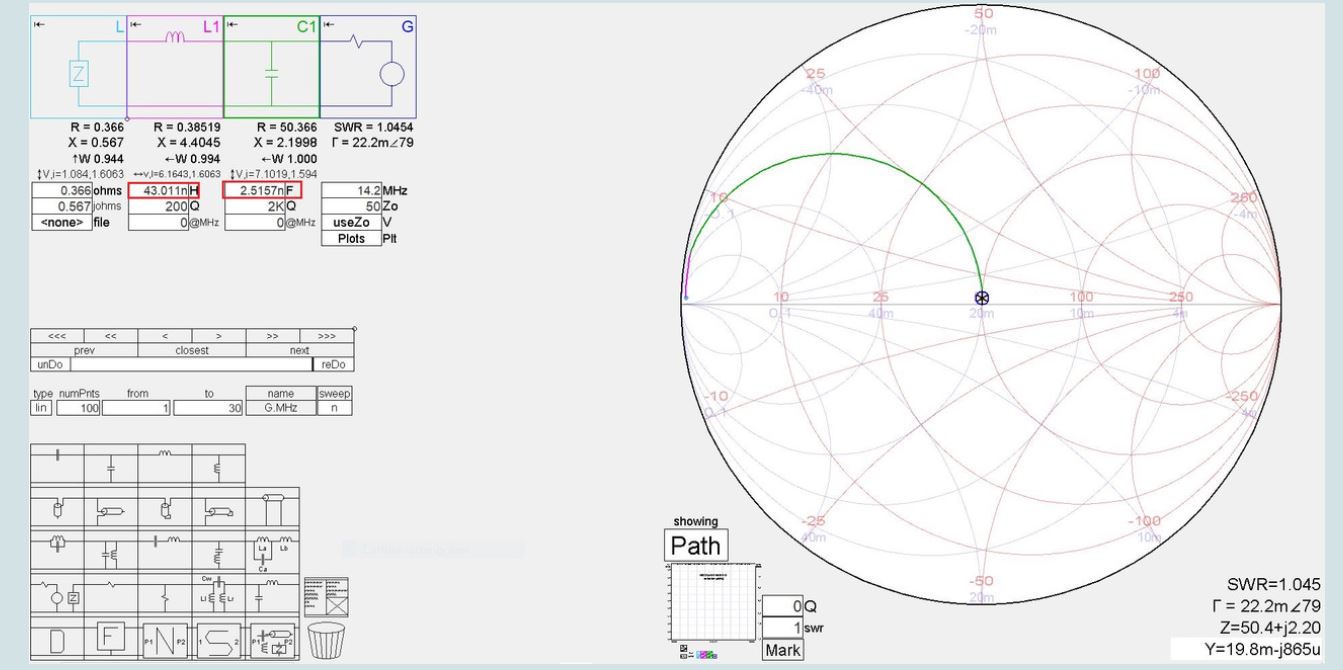Screen dimensions: 1343x670
Task: Edit the 0.567 johms load reactance field
Action: (60, 205)
